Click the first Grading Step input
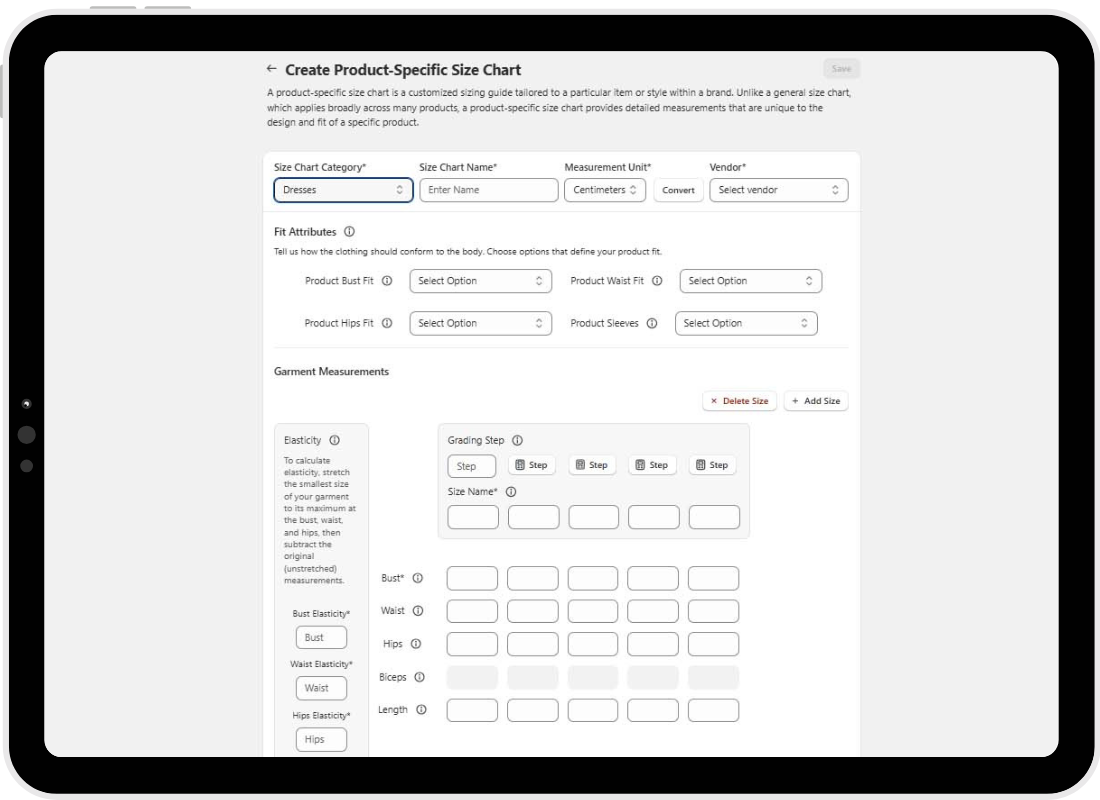This screenshot has width=1100, height=800. coord(471,466)
